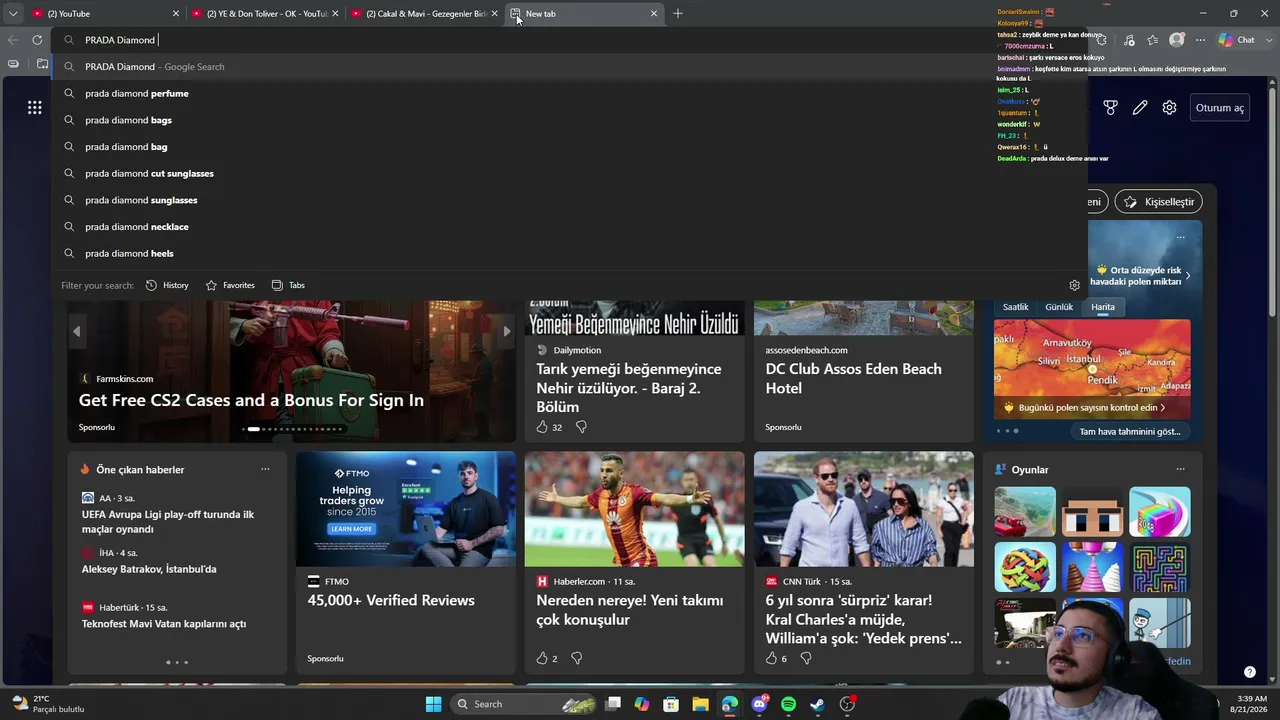This screenshot has width=1280, height=720.
Task: Go to next carousel slide arrow
Action: click(506, 331)
